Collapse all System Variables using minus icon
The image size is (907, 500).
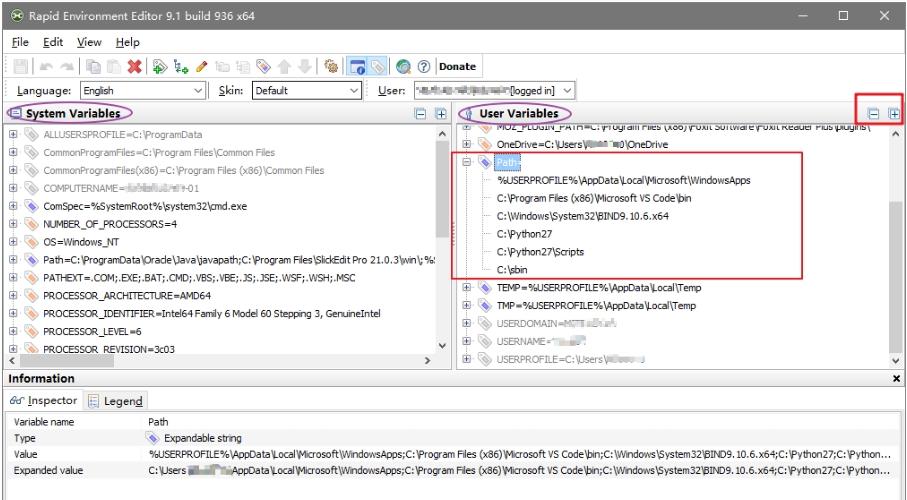(x=421, y=113)
